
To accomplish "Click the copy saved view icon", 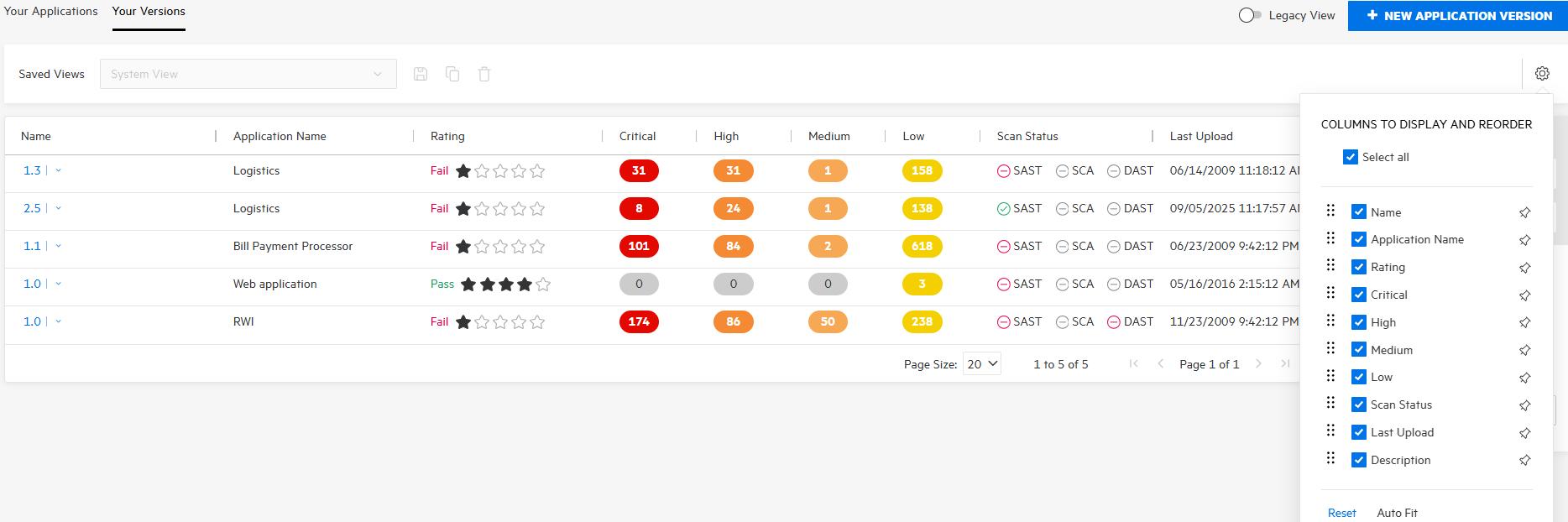I will tap(452, 74).
